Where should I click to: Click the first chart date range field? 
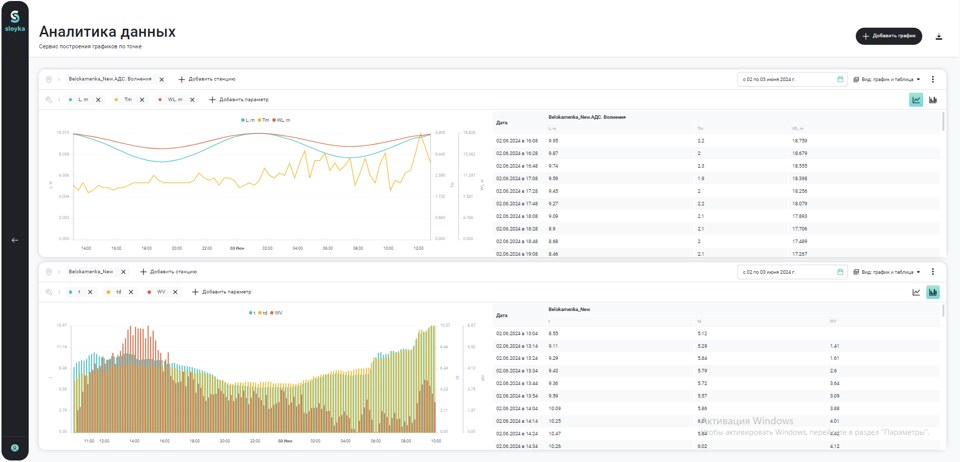(792, 80)
